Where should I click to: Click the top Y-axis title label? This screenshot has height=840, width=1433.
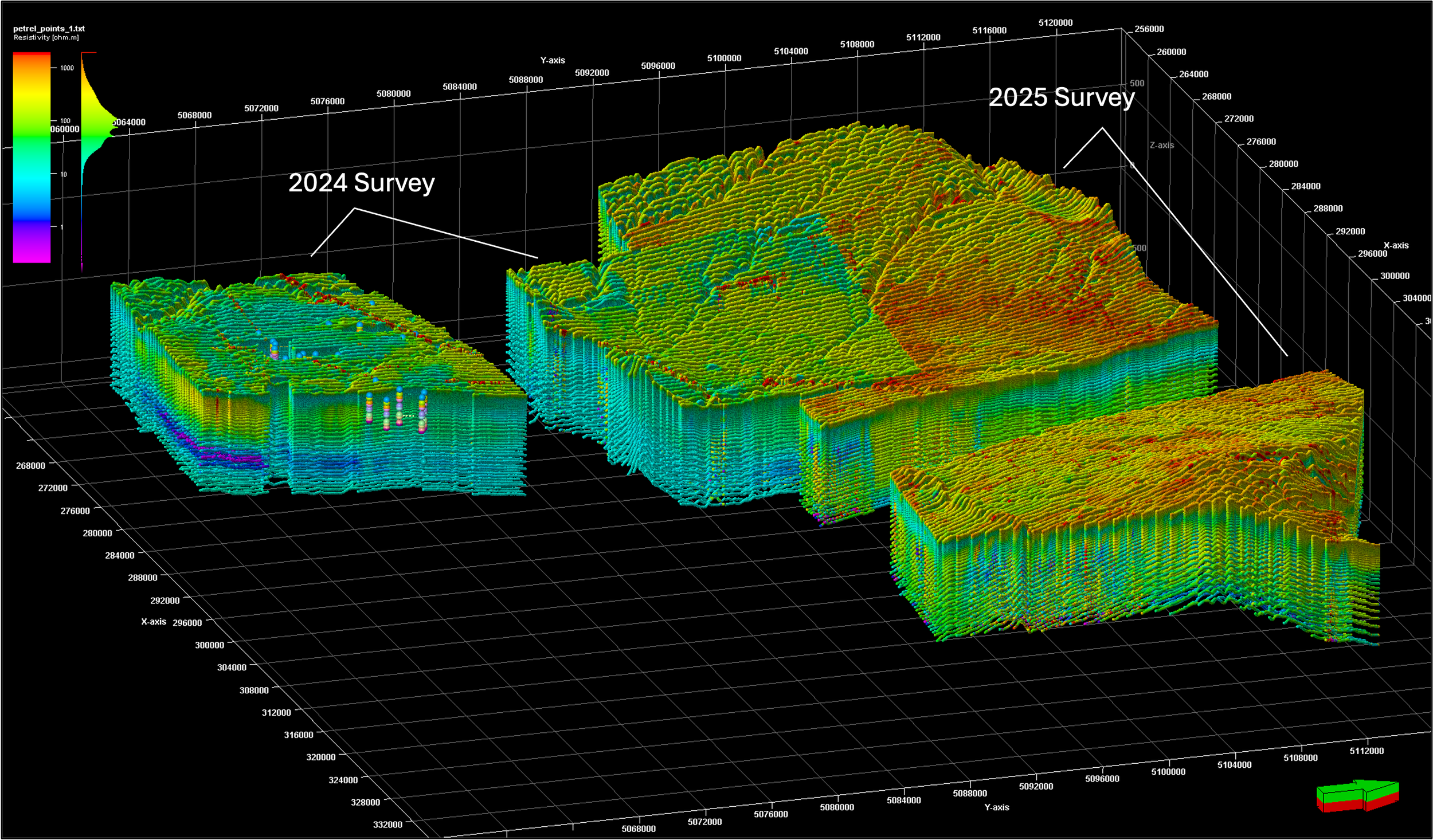click(552, 60)
